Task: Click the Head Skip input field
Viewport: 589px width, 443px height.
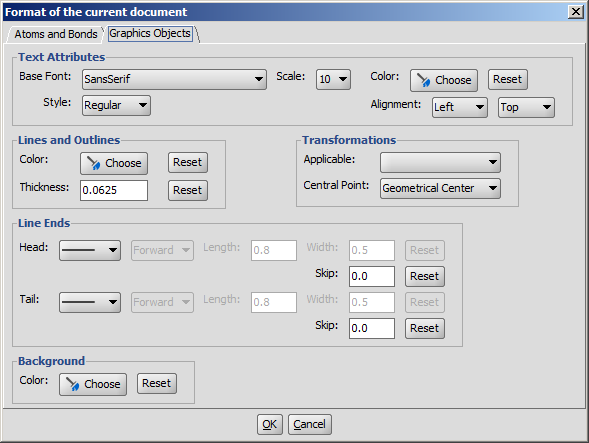Action: click(372, 277)
